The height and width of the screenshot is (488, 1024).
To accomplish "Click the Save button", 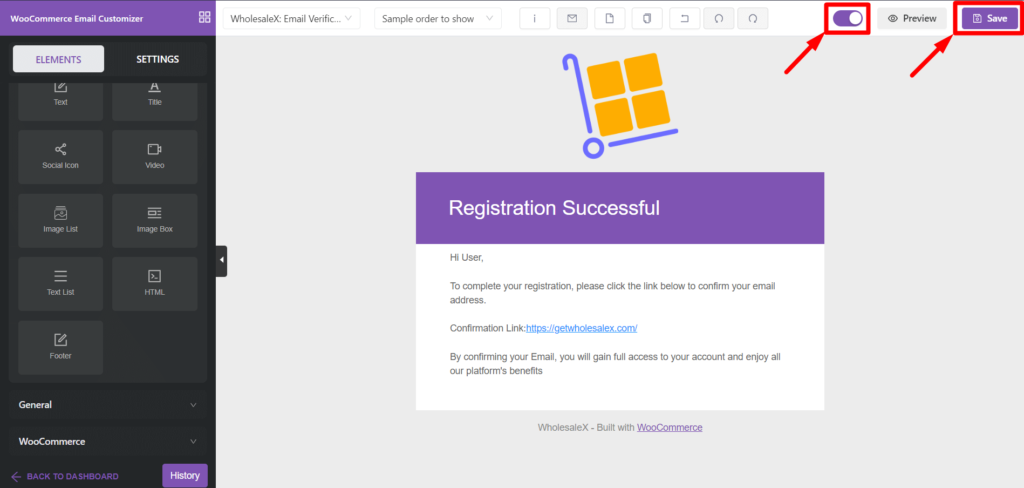I will (x=990, y=18).
